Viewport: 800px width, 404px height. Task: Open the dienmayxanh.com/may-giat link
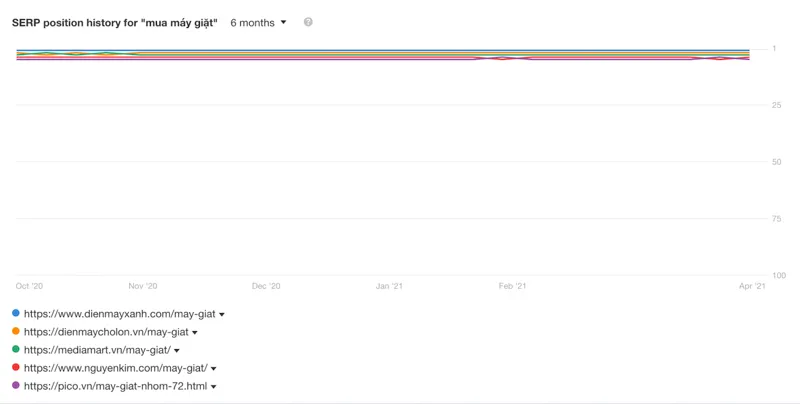coord(119,314)
